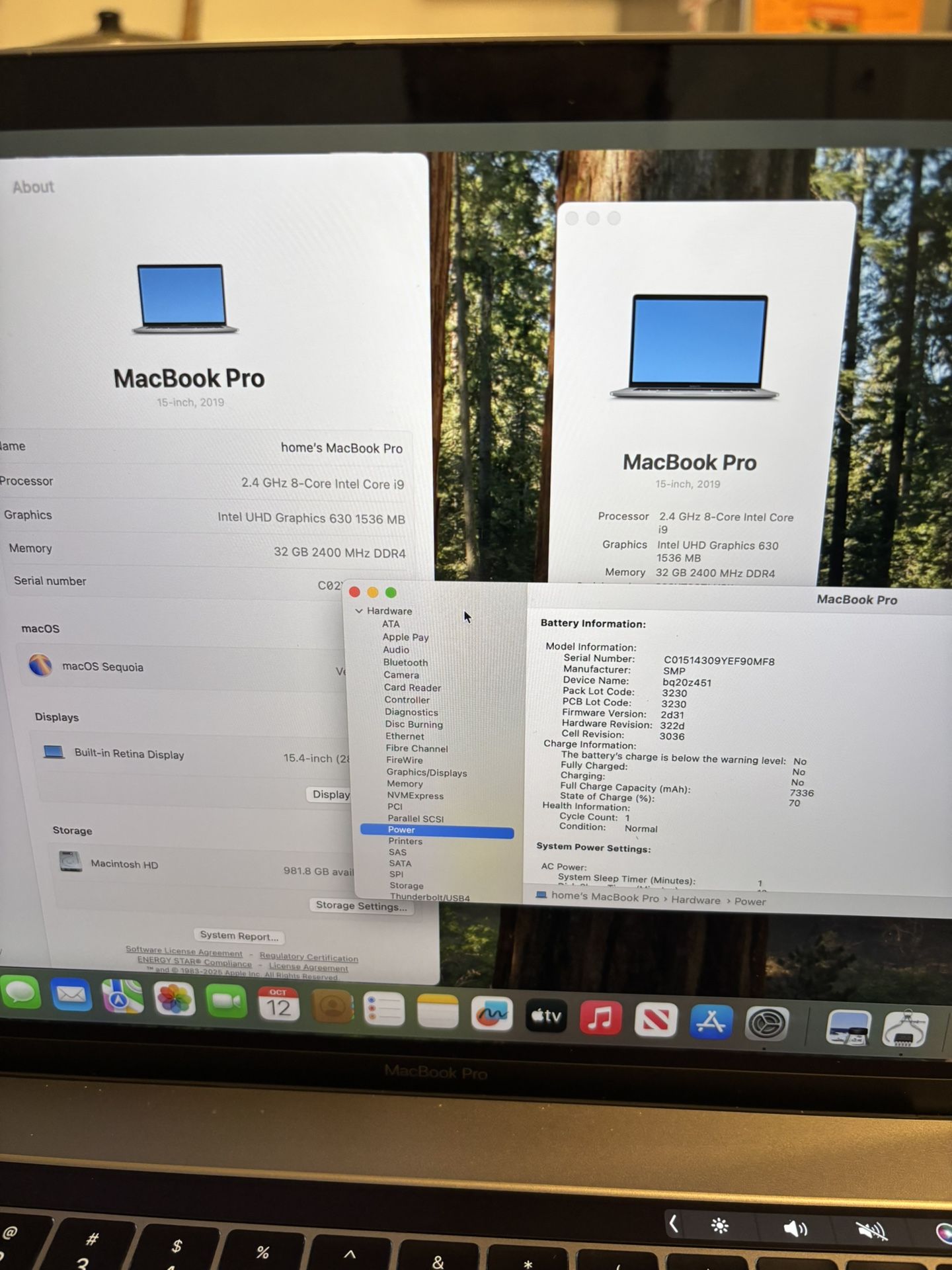Open Preview icon in the Dock
Image resolution: width=952 pixels, height=1270 pixels.
(849, 1028)
